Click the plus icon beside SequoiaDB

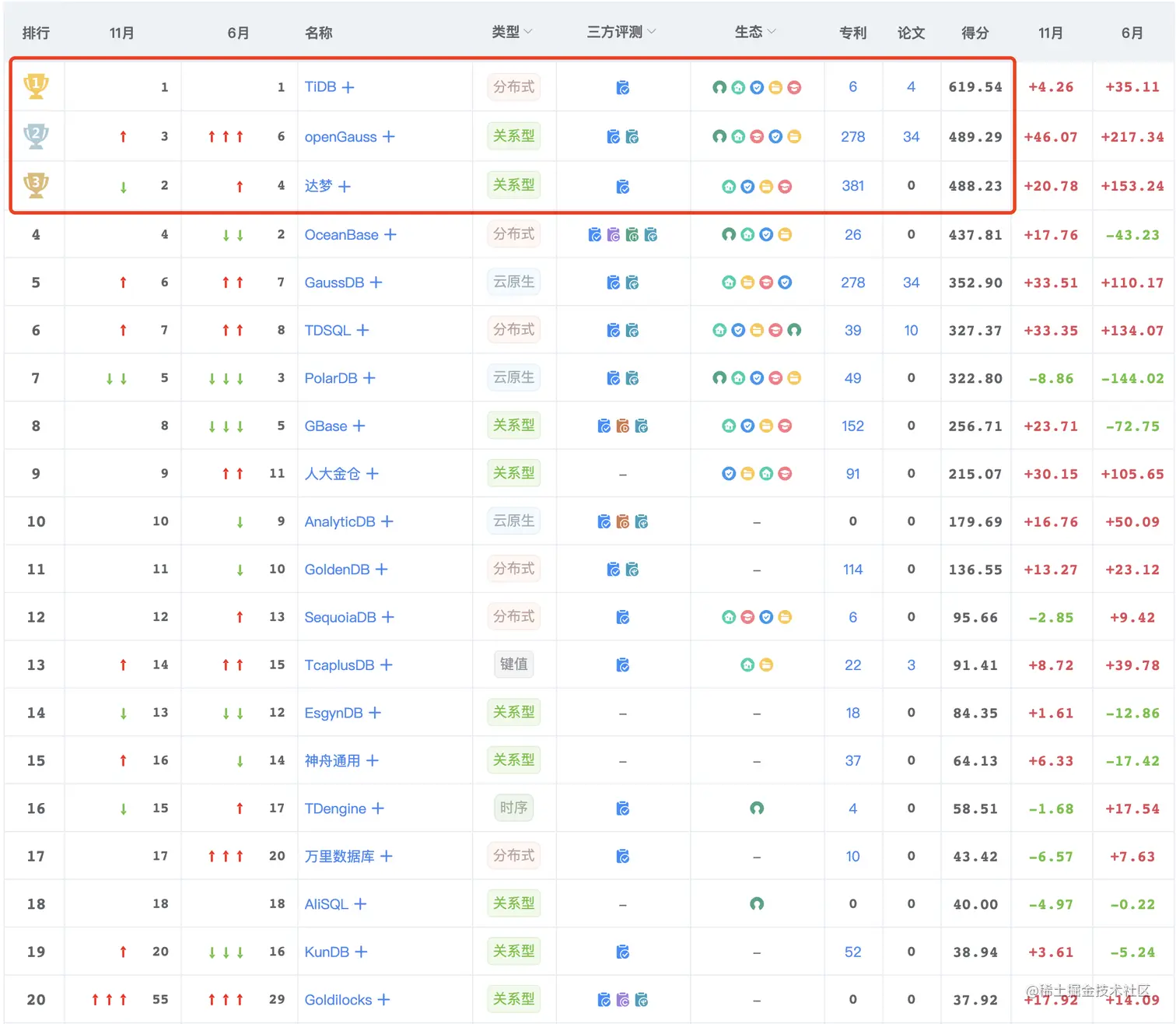(388, 617)
